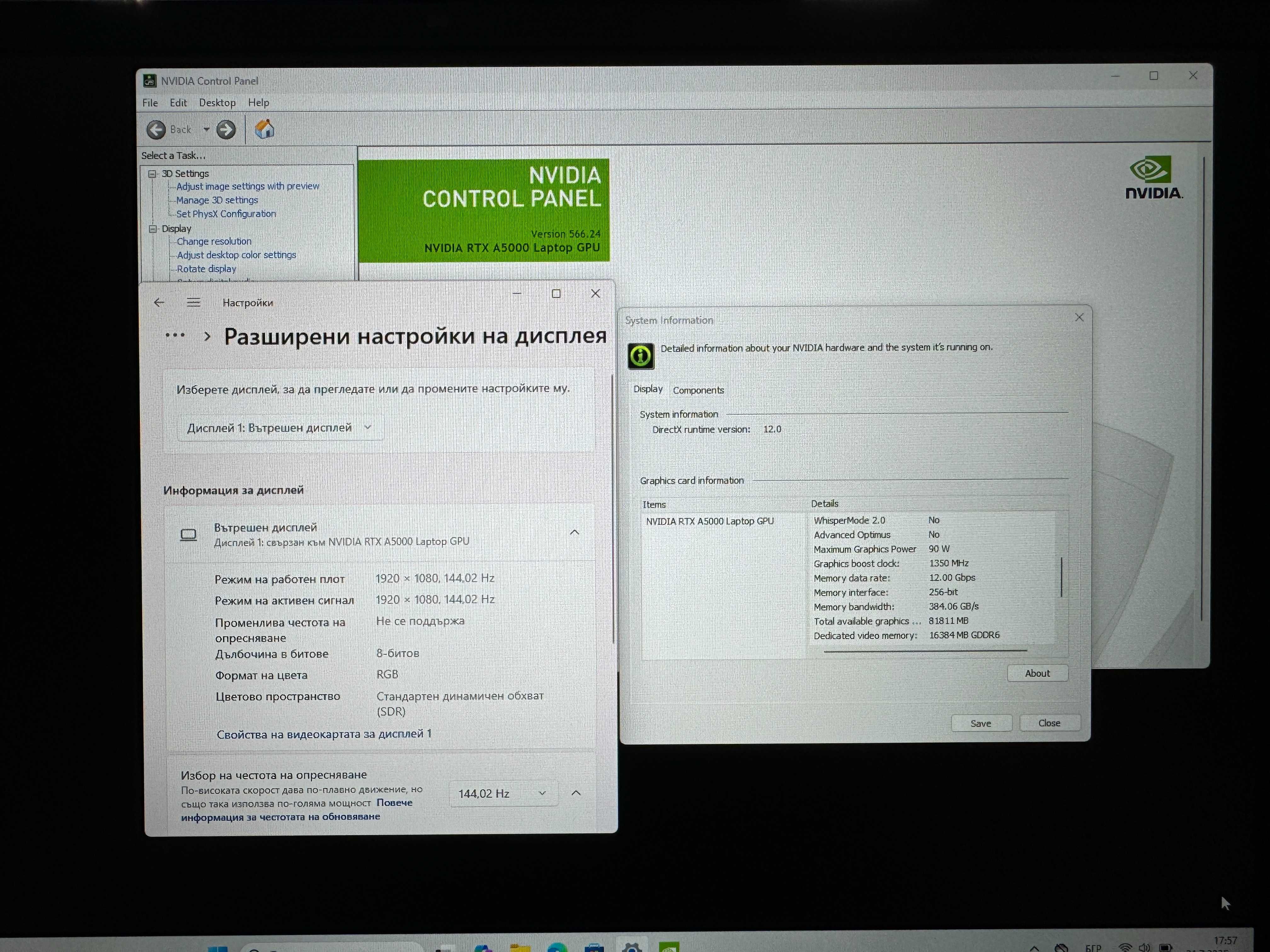Click the About button

tap(1038, 674)
